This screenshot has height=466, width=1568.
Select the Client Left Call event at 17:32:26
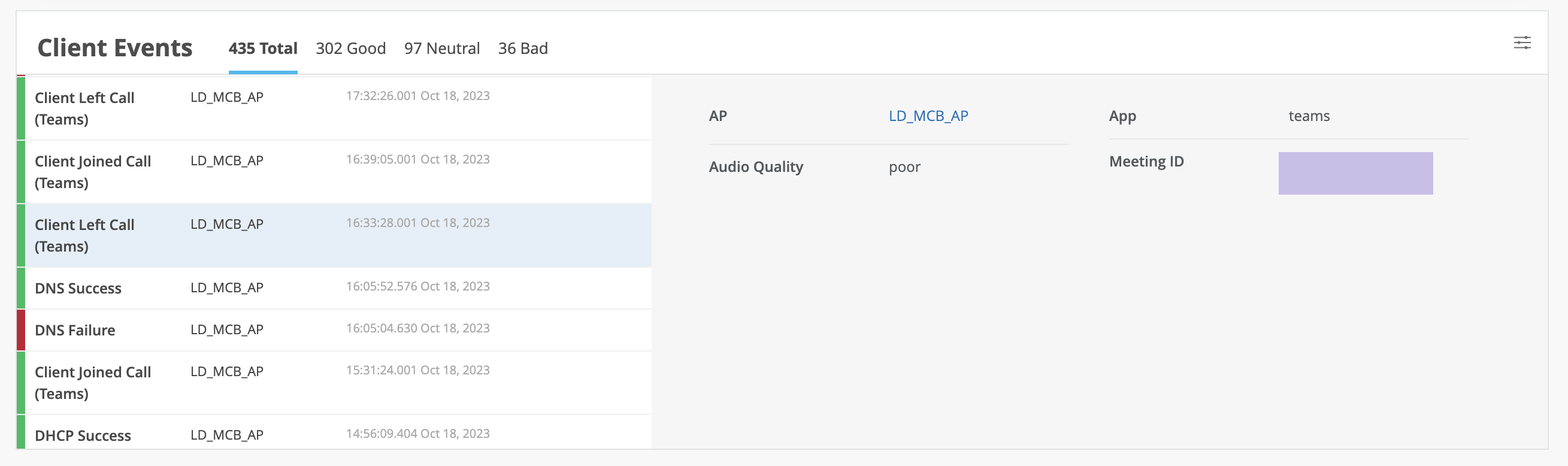[x=84, y=108]
